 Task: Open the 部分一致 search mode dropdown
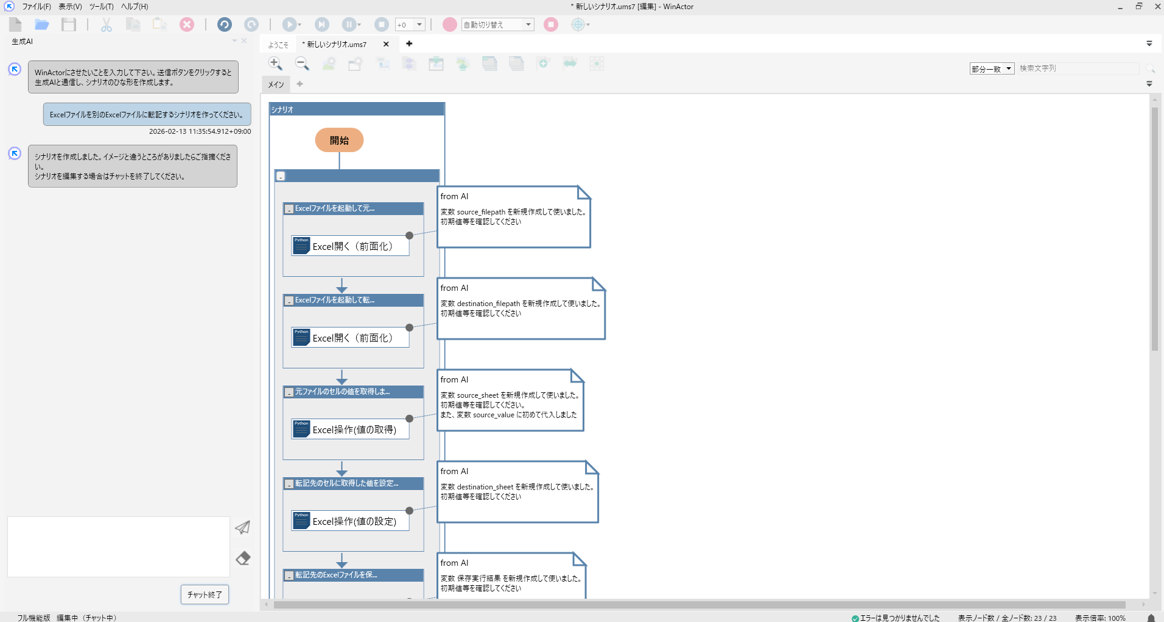pos(991,69)
